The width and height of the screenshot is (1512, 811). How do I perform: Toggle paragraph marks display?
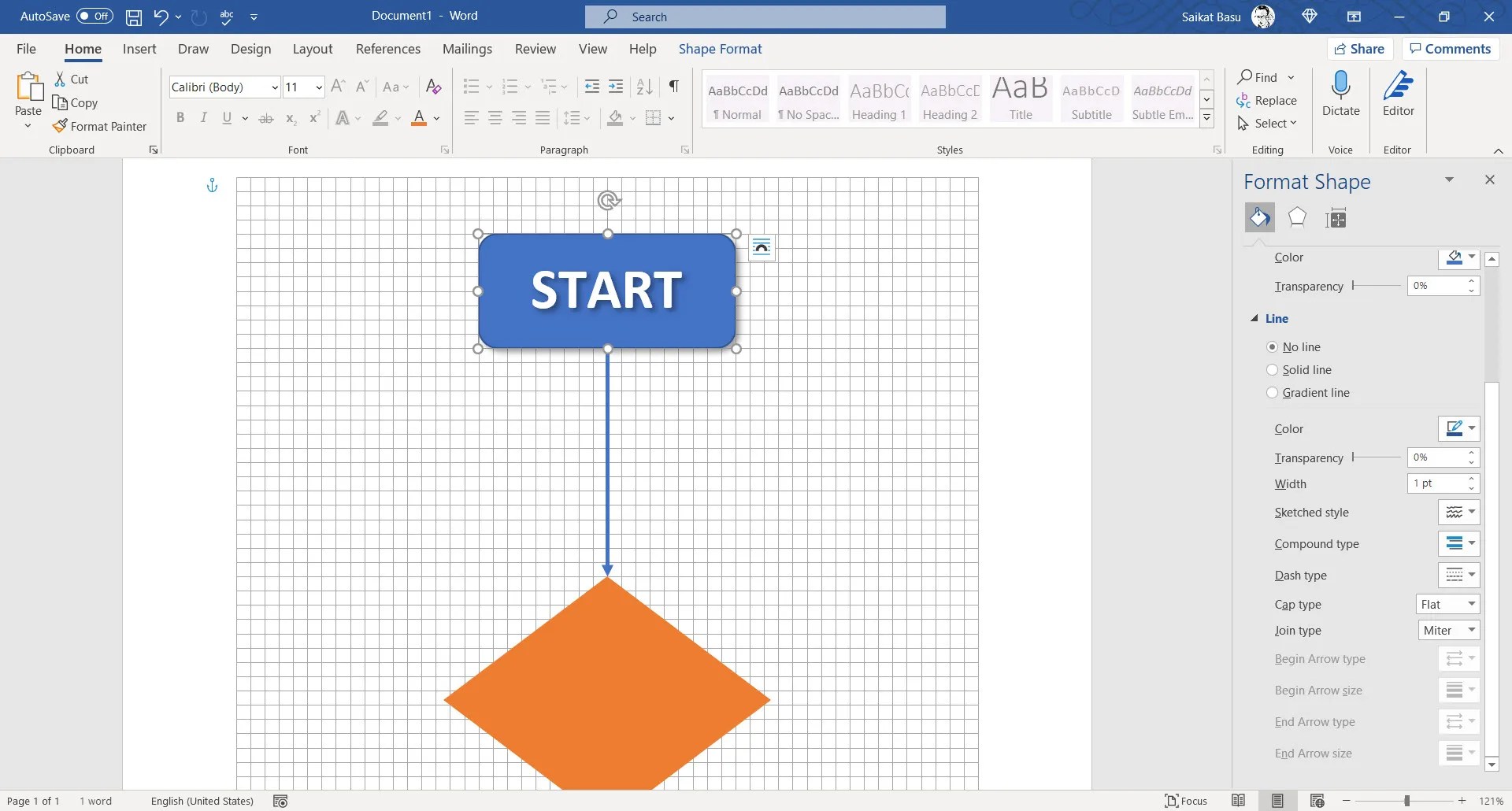coord(674,87)
